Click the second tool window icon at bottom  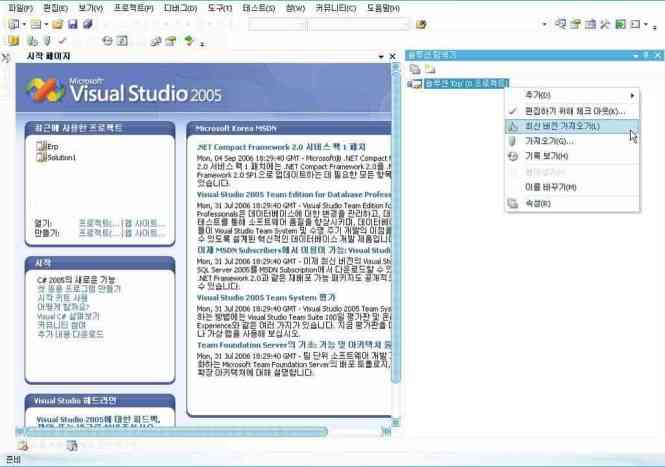tap(72, 445)
